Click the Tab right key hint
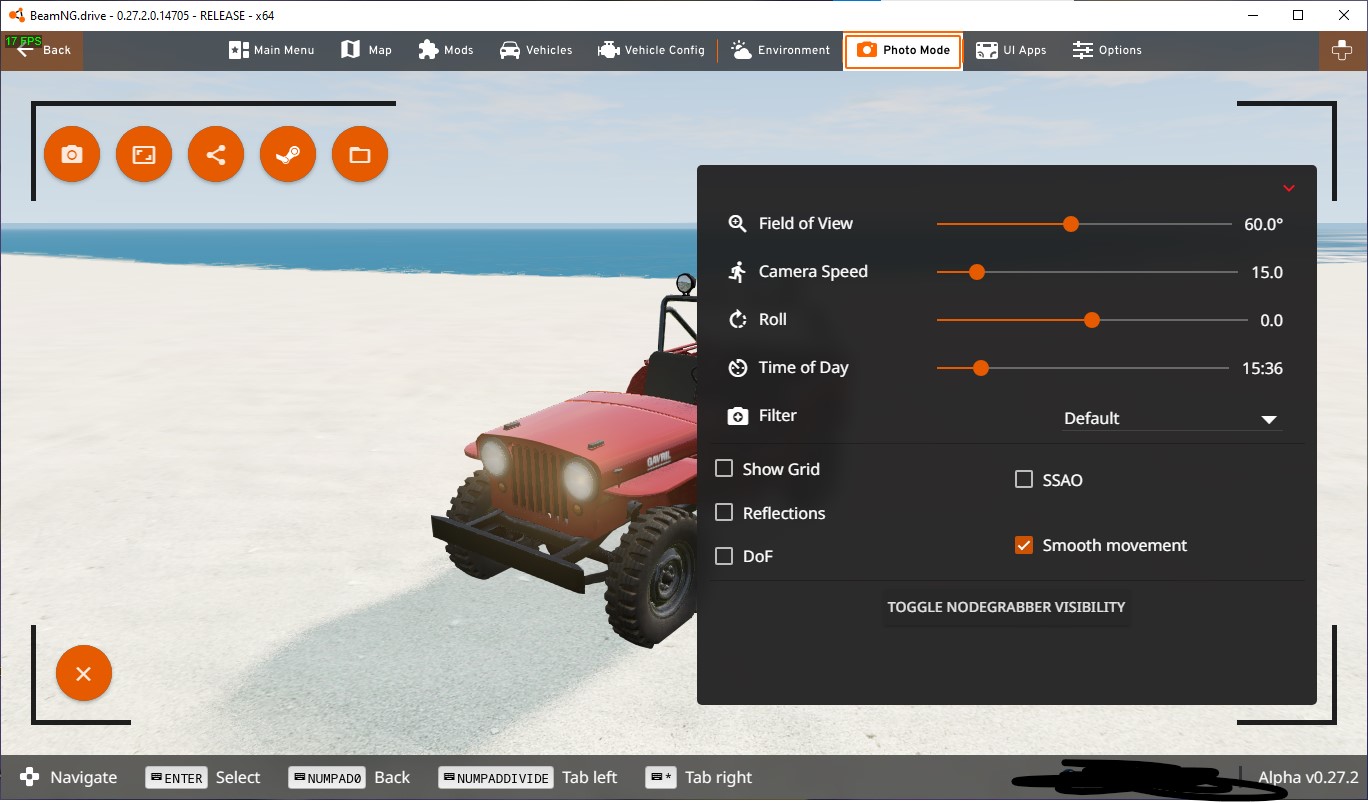Image resolution: width=1368 pixels, height=803 pixels. [x=699, y=777]
